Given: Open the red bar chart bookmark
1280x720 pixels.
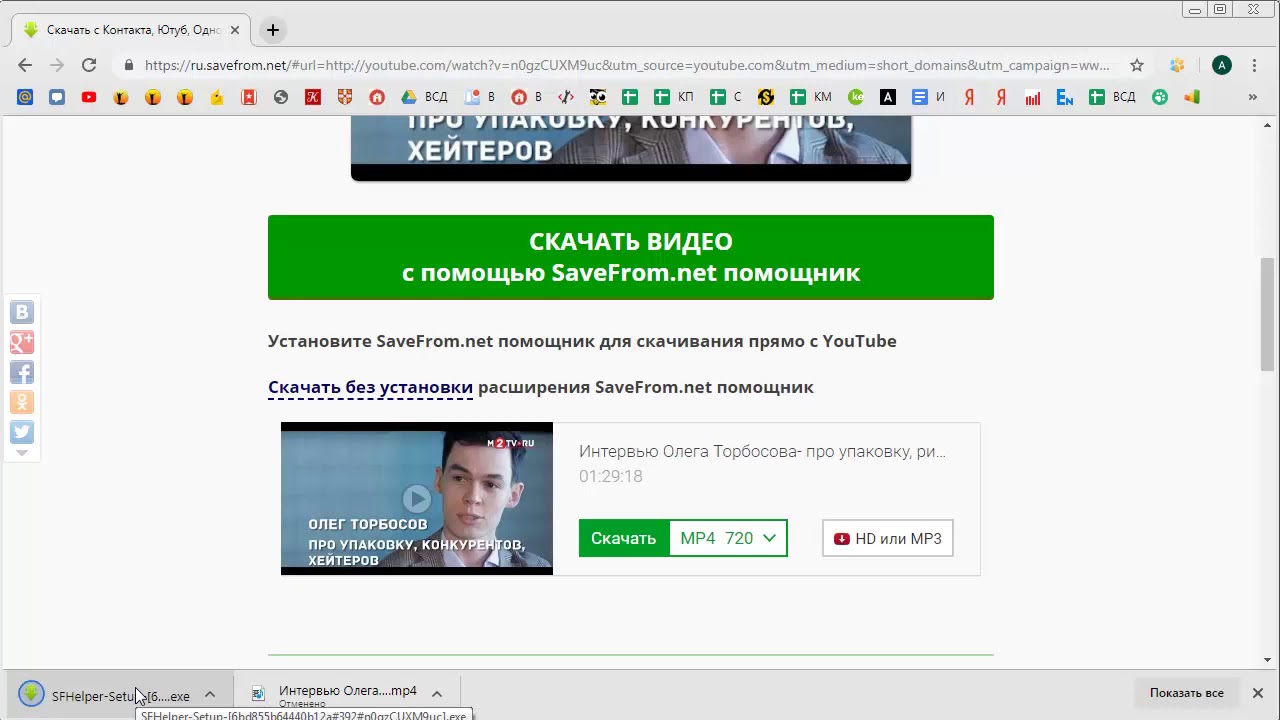Looking at the screenshot, I should [x=1033, y=97].
